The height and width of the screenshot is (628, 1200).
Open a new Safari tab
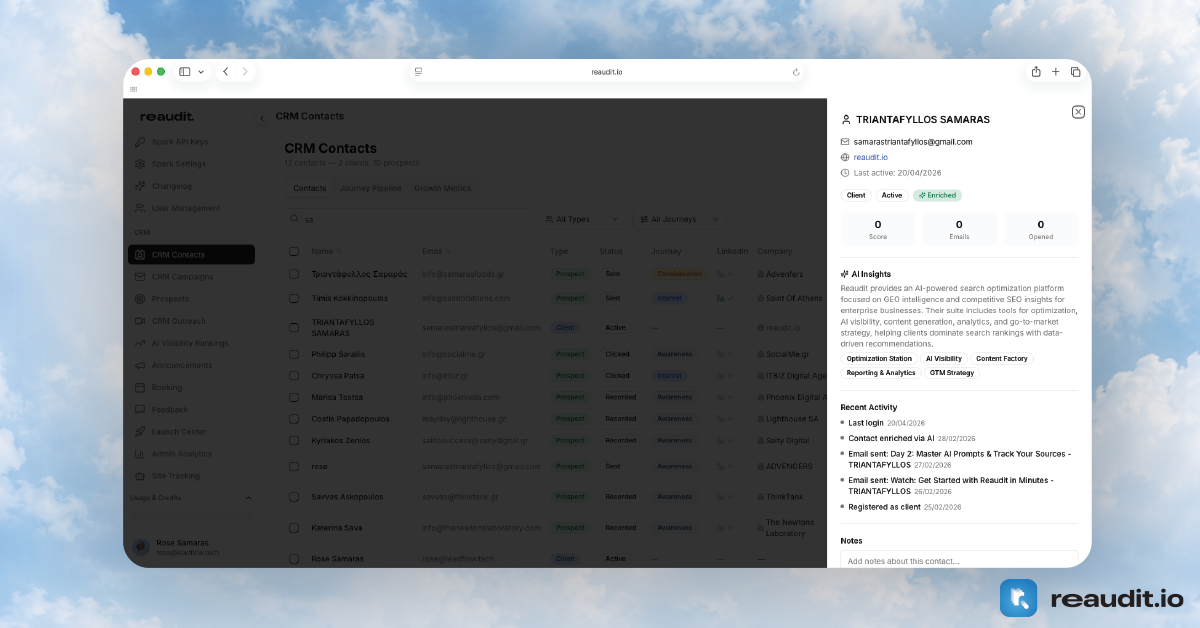pos(1056,72)
